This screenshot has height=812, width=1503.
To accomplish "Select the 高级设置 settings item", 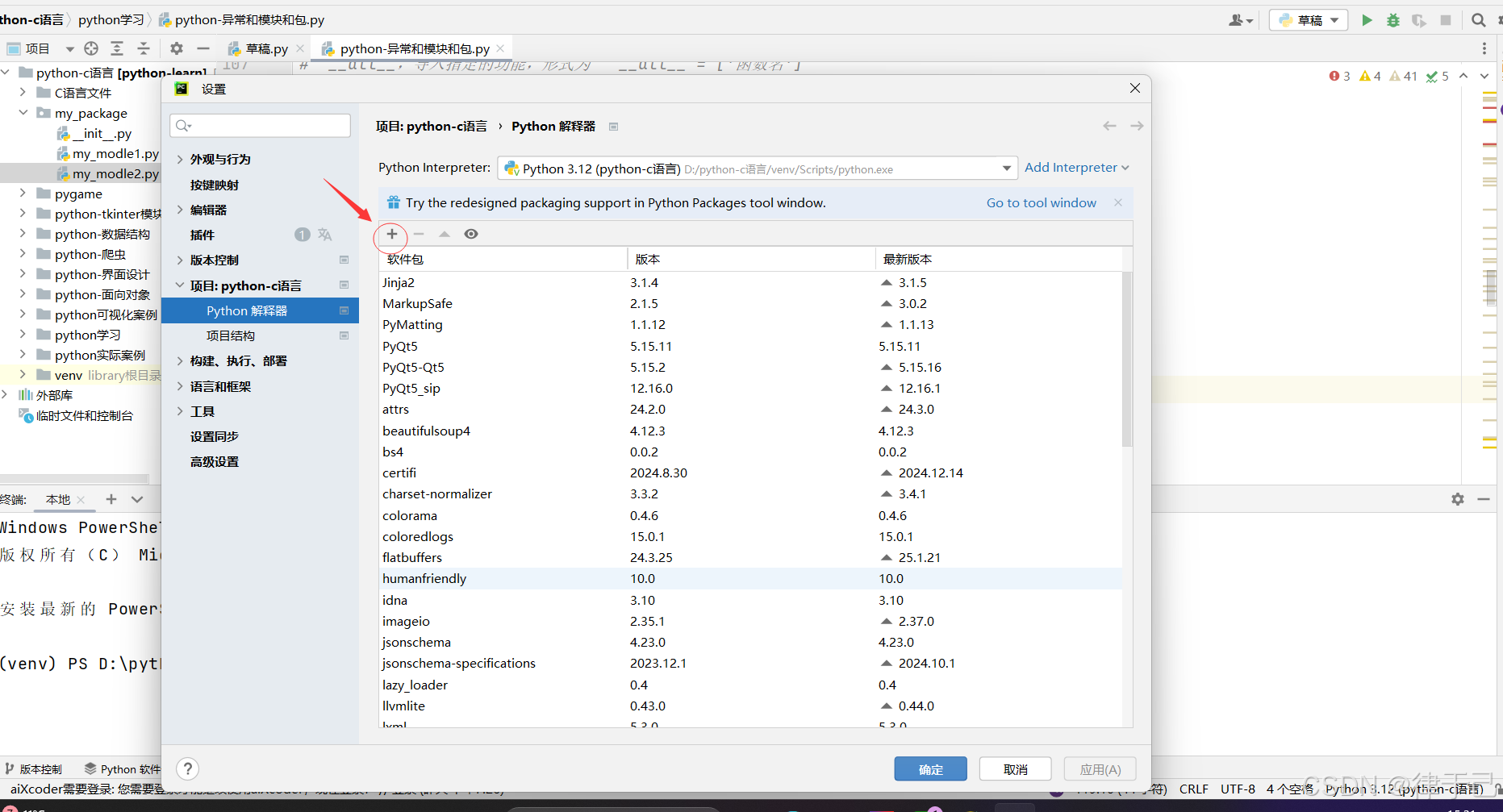I will (215, 461).
